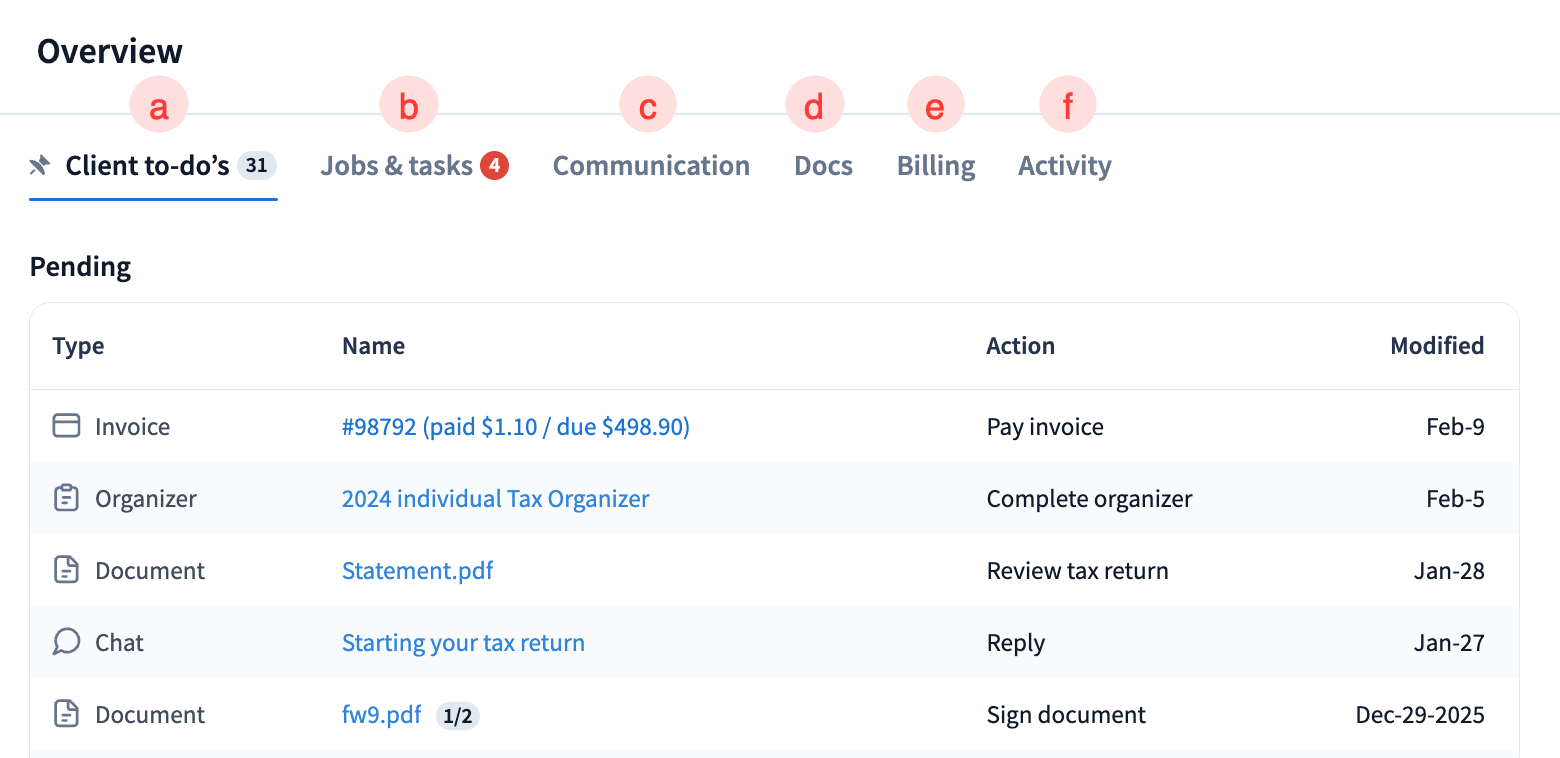Click the pin icon beside Client to-do's
Viewport: 1560px width, 758px height.
tap(40, 166)
